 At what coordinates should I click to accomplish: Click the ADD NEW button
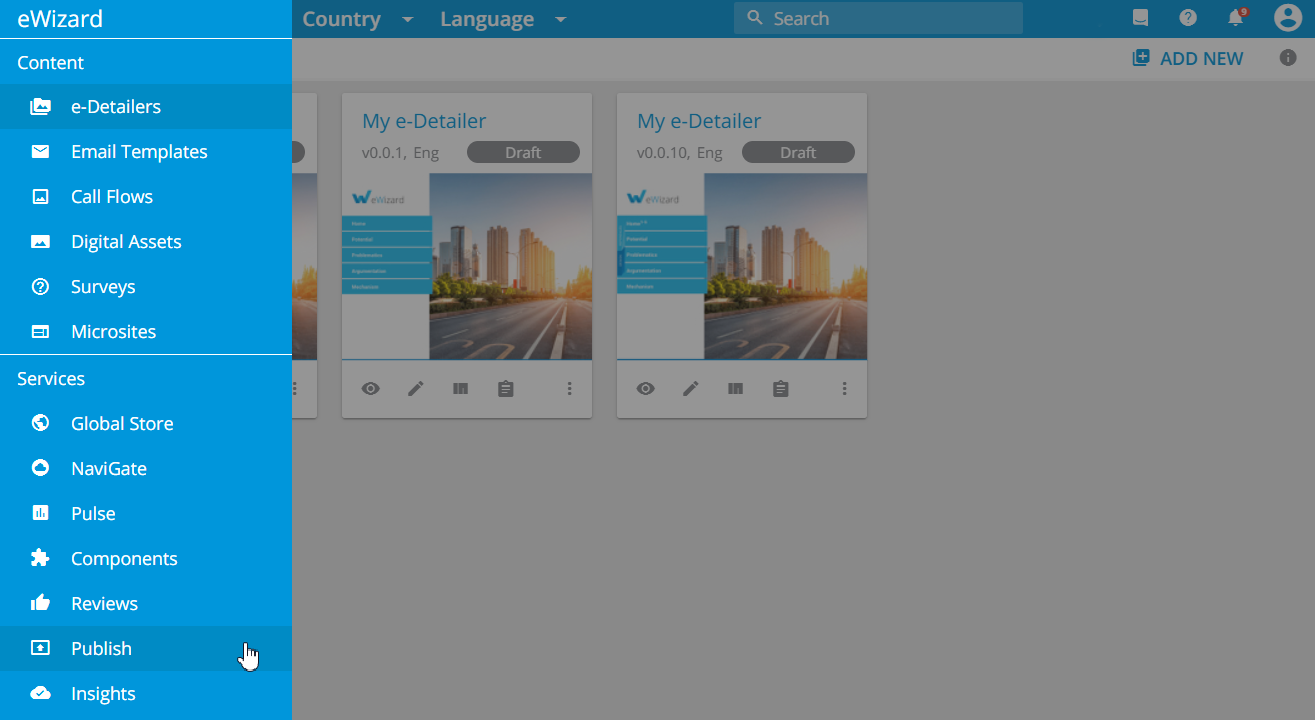pyautogui.click(x=1188, y=59)
